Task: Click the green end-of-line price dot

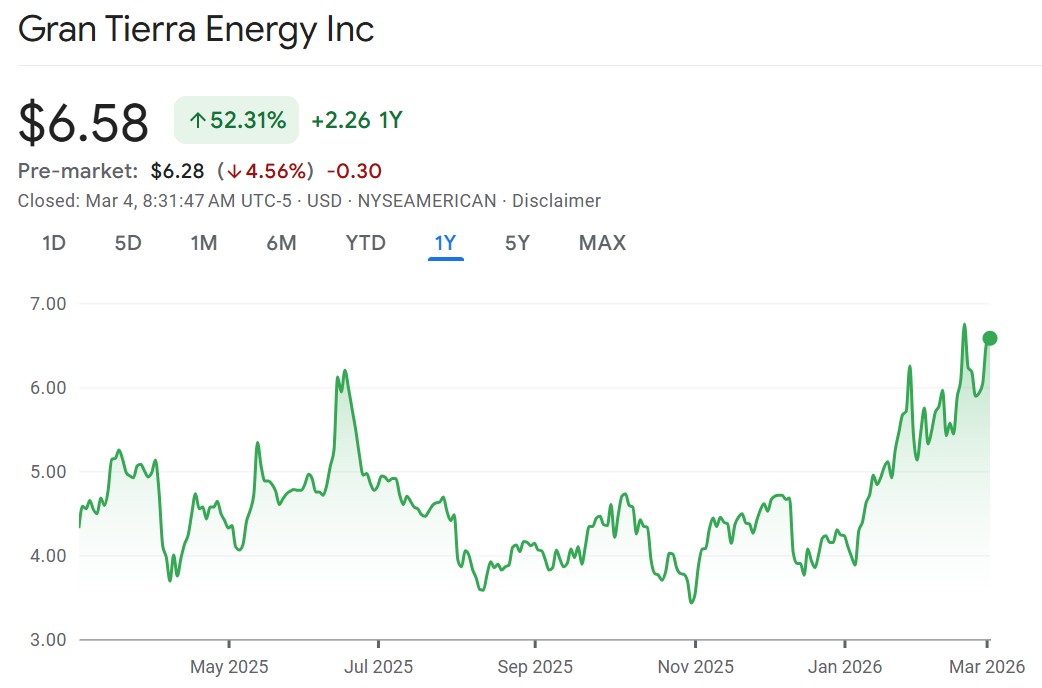Action: 990,338
